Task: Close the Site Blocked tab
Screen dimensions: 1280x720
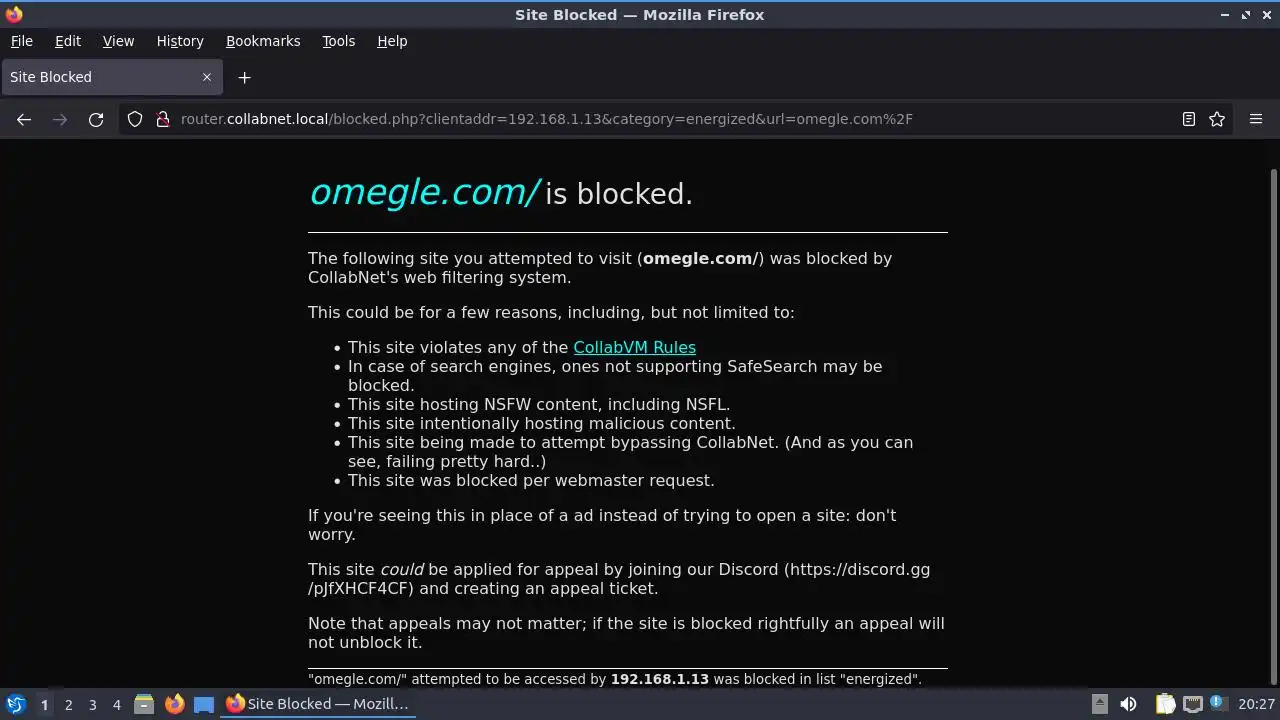Action: point(207,77)
